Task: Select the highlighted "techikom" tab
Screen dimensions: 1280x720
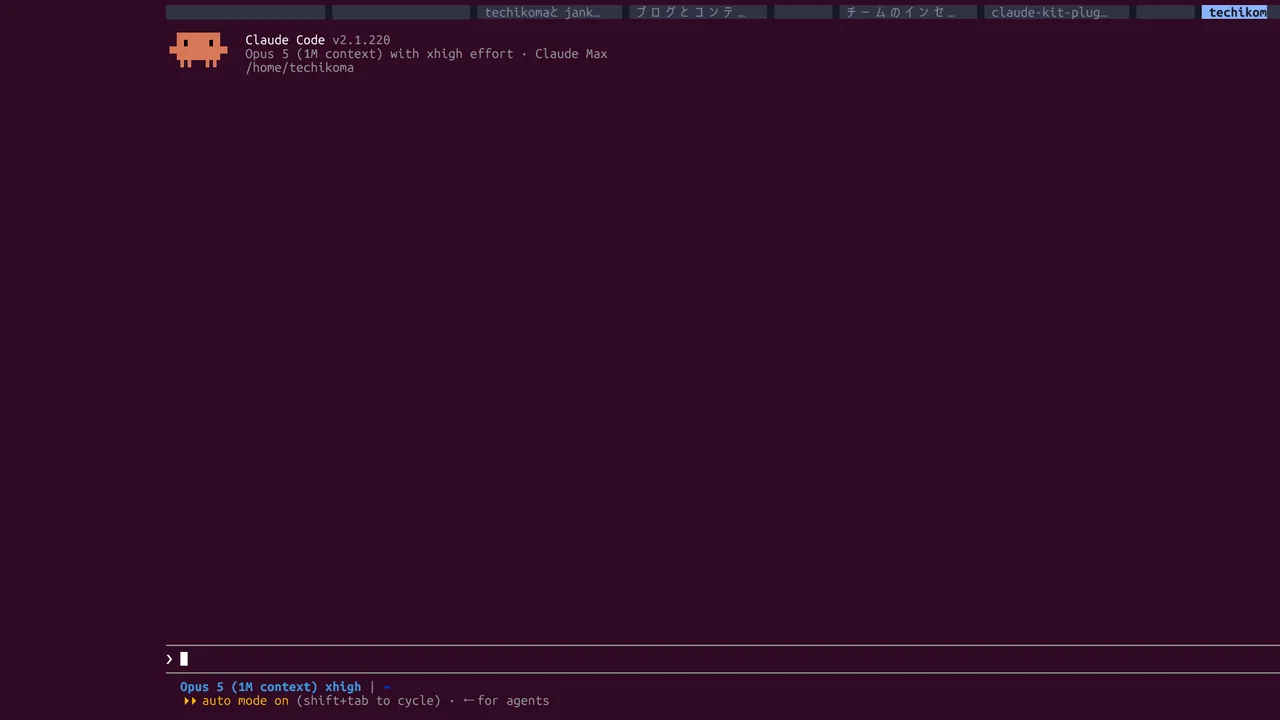Action: (x=1237, y=12)
